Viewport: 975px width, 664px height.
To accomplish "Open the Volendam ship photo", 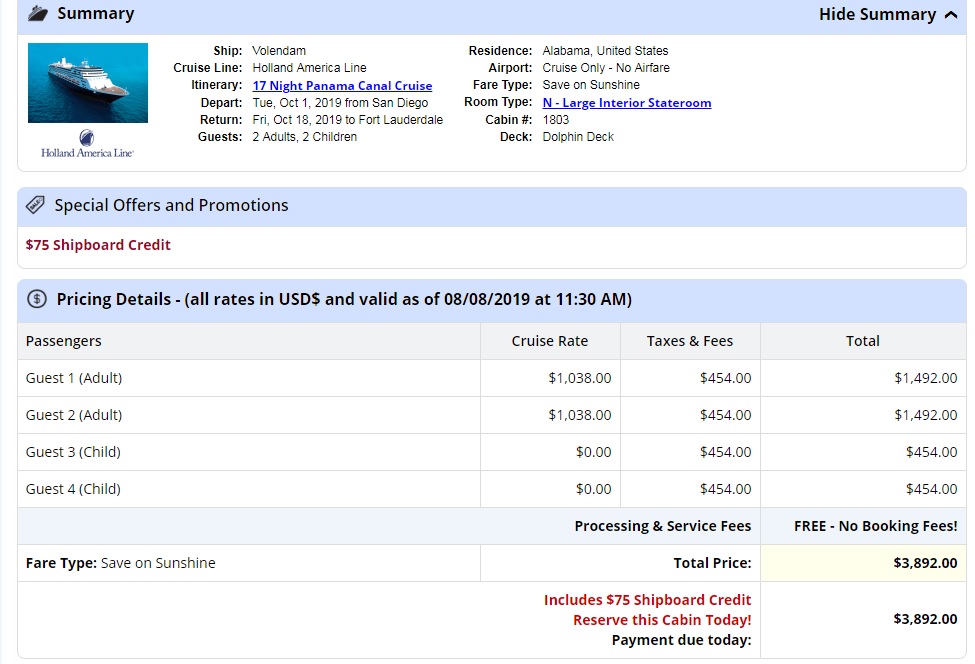I will (88, 83).
